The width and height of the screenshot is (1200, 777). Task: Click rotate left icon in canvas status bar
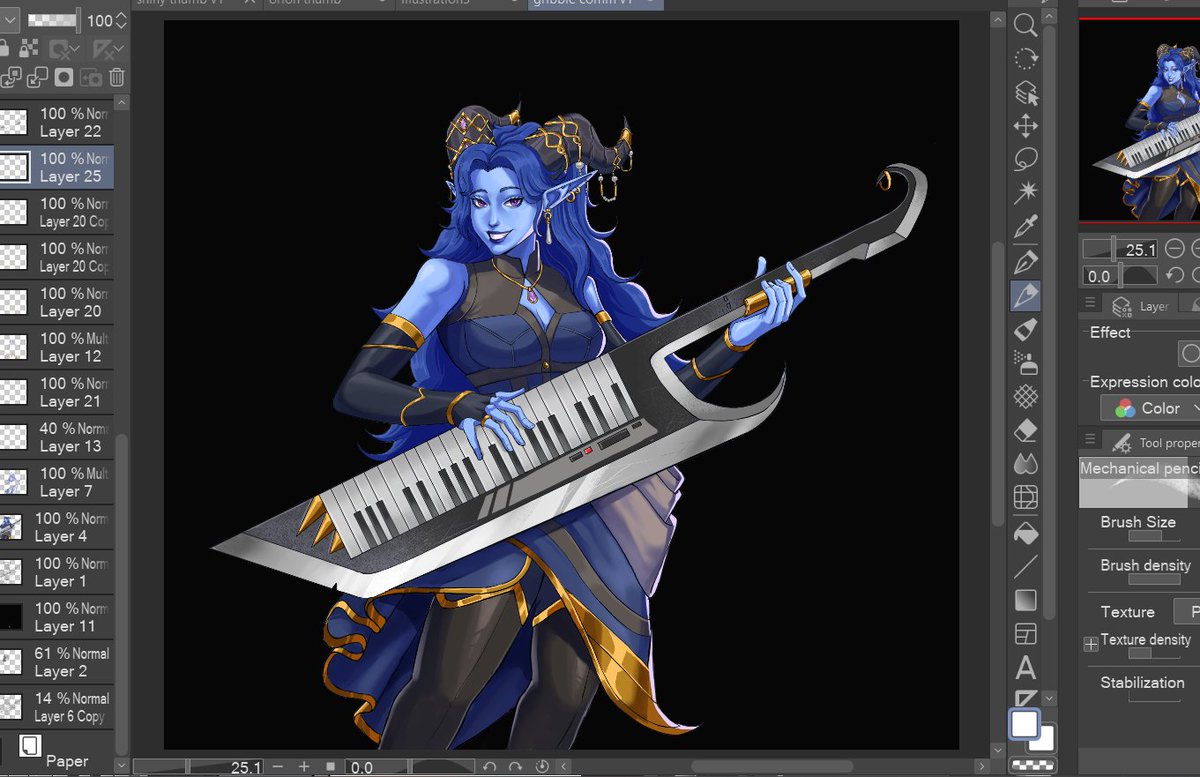pyautogui.click(x=490, y=767)
